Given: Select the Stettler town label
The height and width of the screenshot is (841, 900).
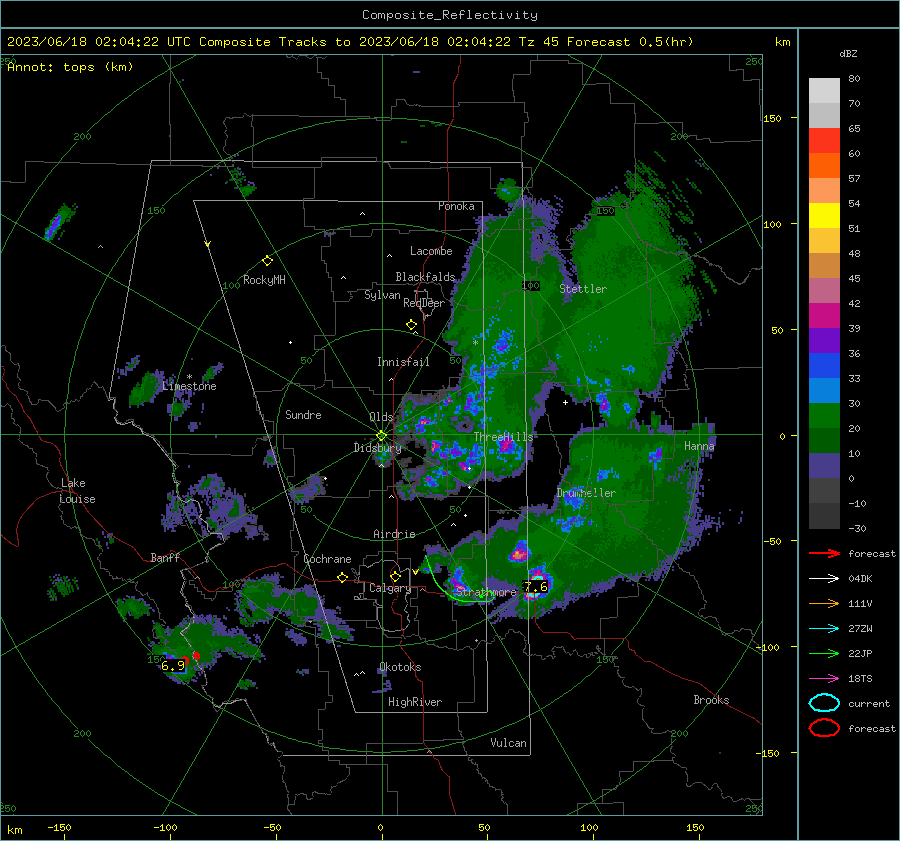Looking at the screenshot, I should point(583,289).
